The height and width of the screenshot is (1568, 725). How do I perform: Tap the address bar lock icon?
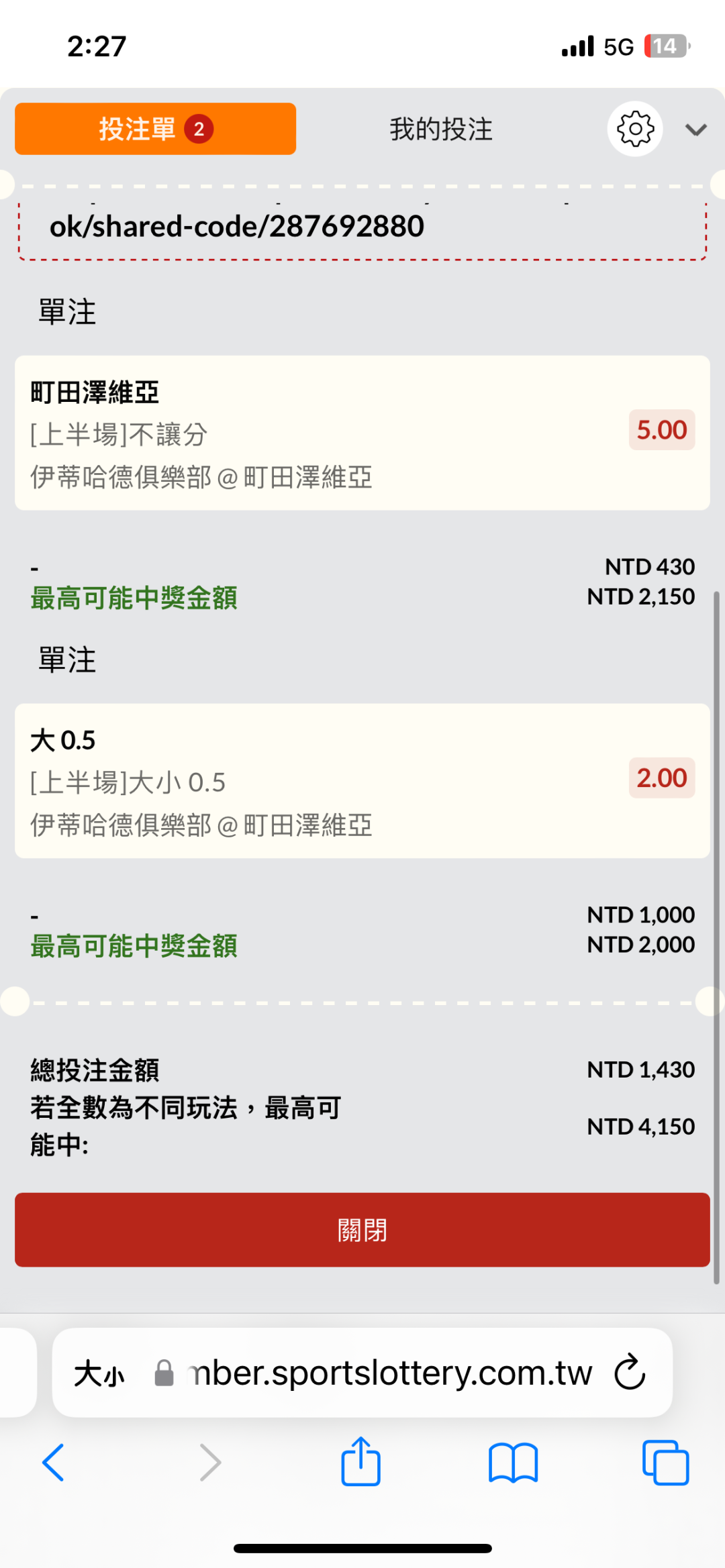click(164, 1373)
